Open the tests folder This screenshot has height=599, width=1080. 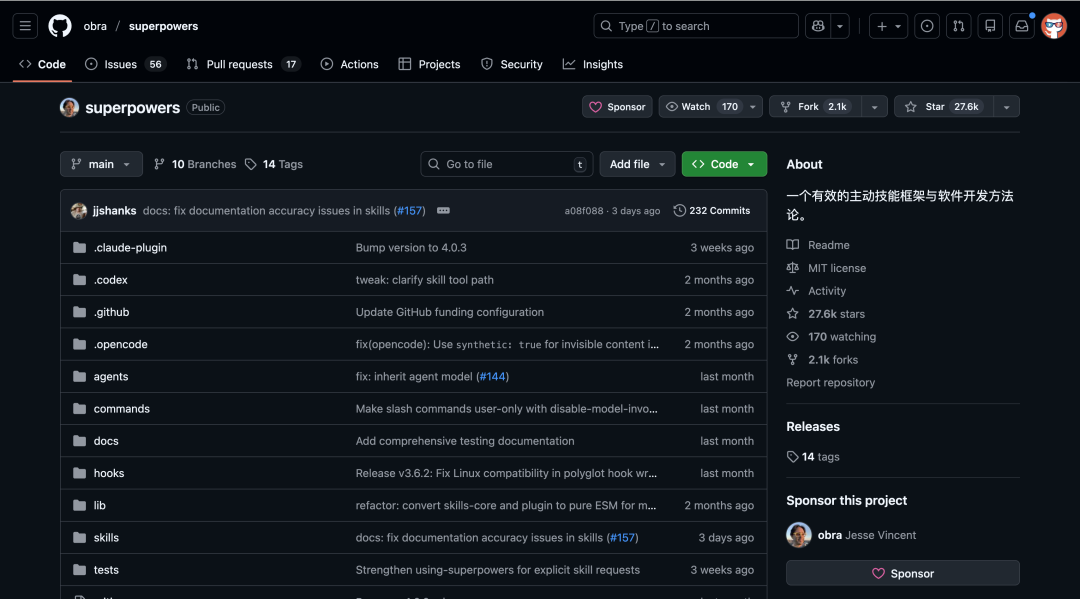point(106,570)
